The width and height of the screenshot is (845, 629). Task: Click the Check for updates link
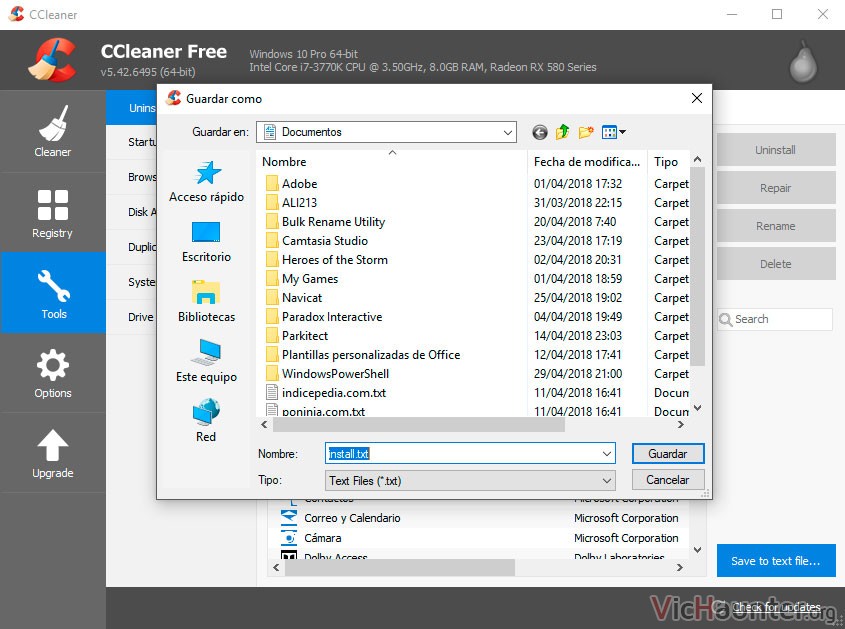click(x=775, y=607)
